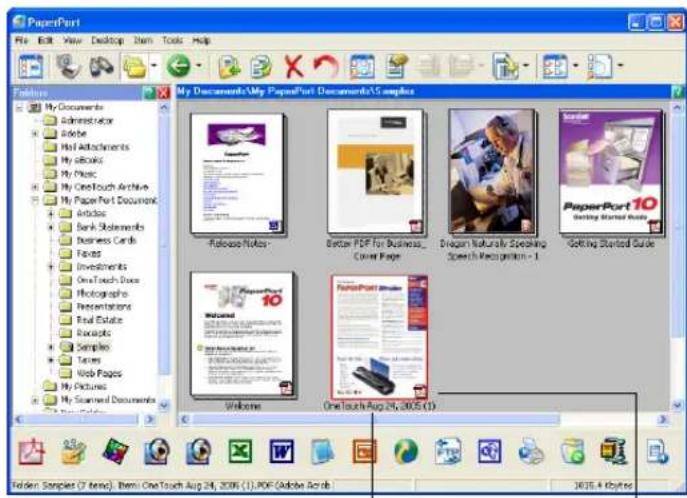Click the colorful image editor send-to icon
The width and height of the screenshot is (687, 498).
coord(115,452)
